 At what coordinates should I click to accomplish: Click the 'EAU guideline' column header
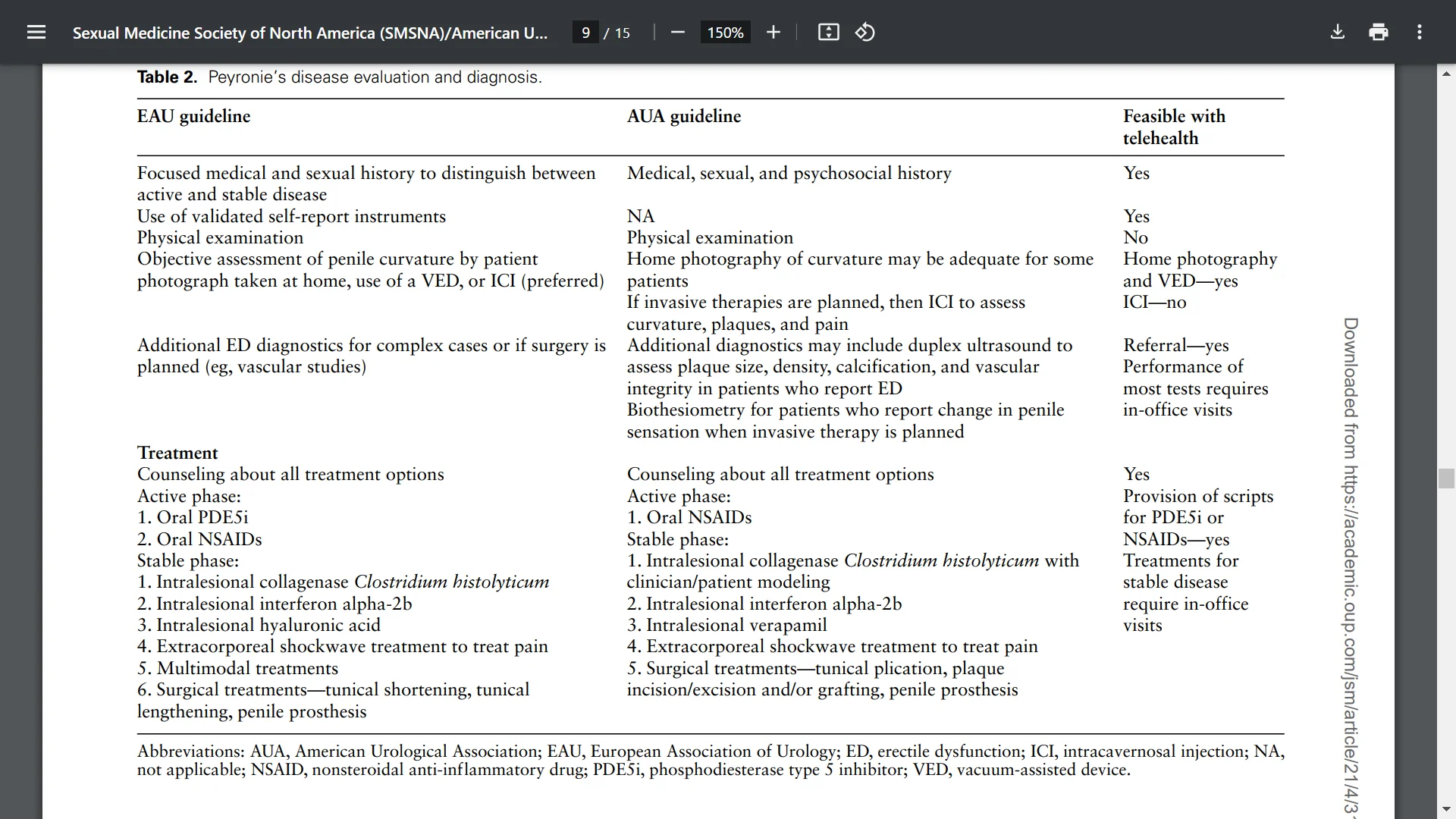193,116
